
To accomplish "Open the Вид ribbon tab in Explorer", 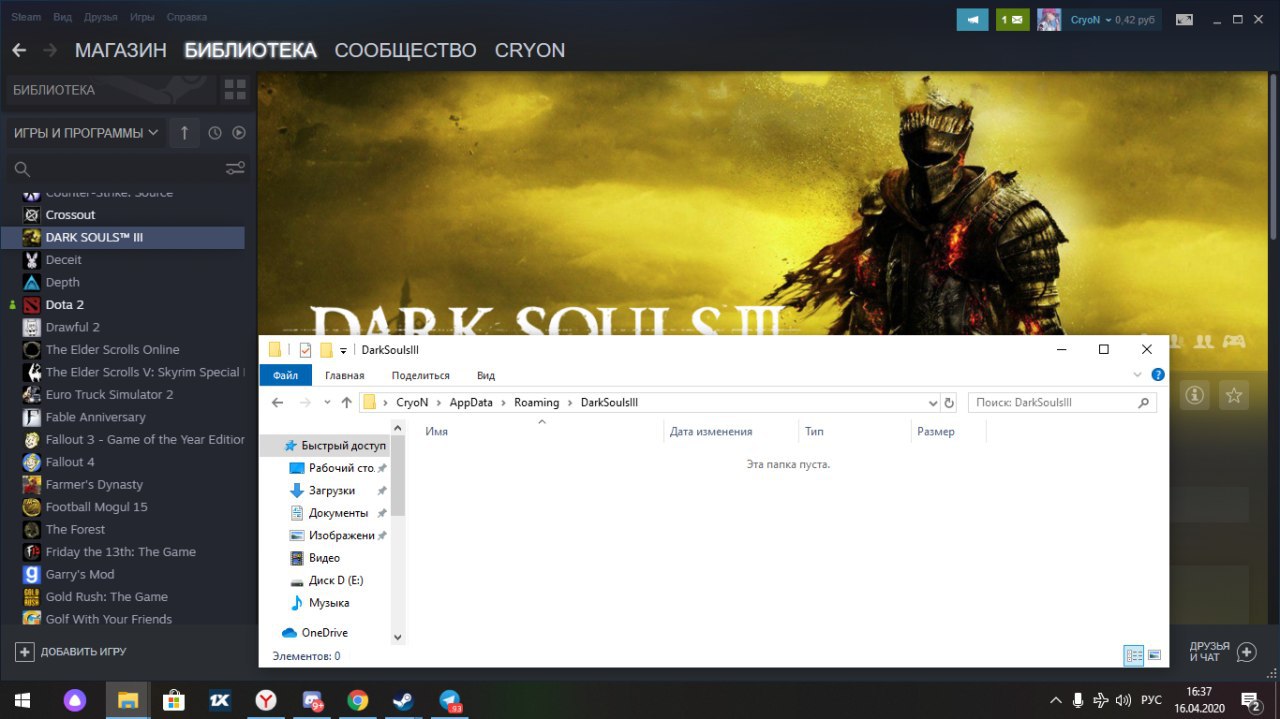I will [486, 376].
